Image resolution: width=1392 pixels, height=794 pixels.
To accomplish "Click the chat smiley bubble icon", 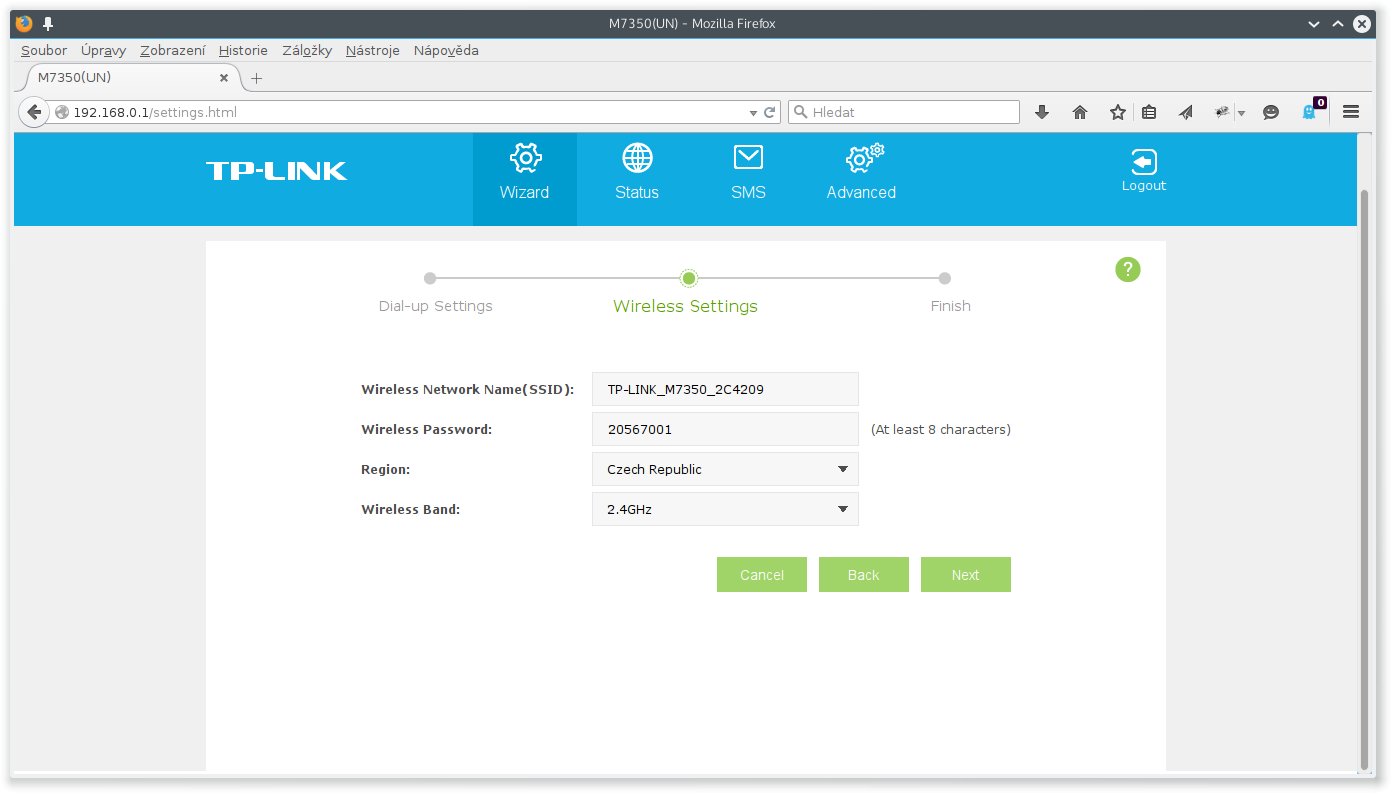I will tap(1271, 112).
